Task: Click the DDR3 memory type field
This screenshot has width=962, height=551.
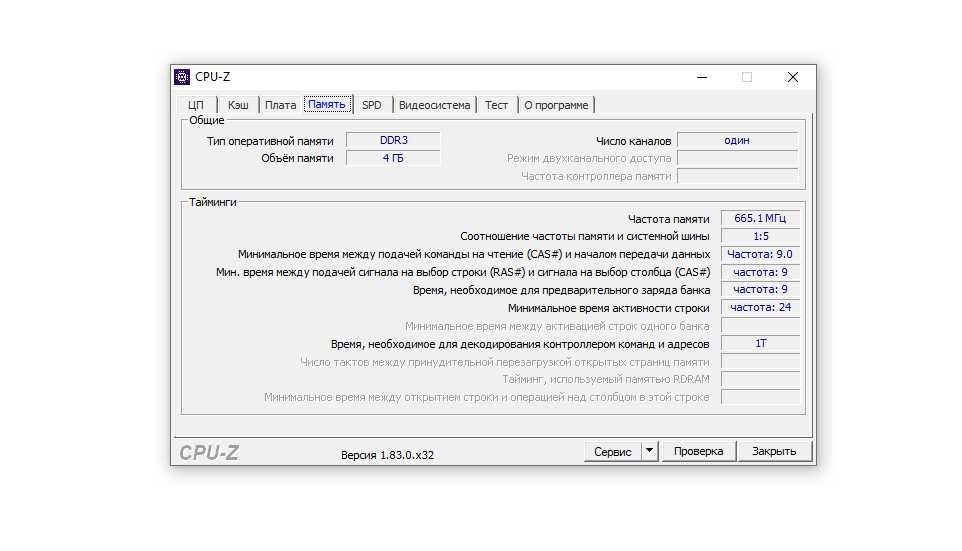Action: pos(393,140)
